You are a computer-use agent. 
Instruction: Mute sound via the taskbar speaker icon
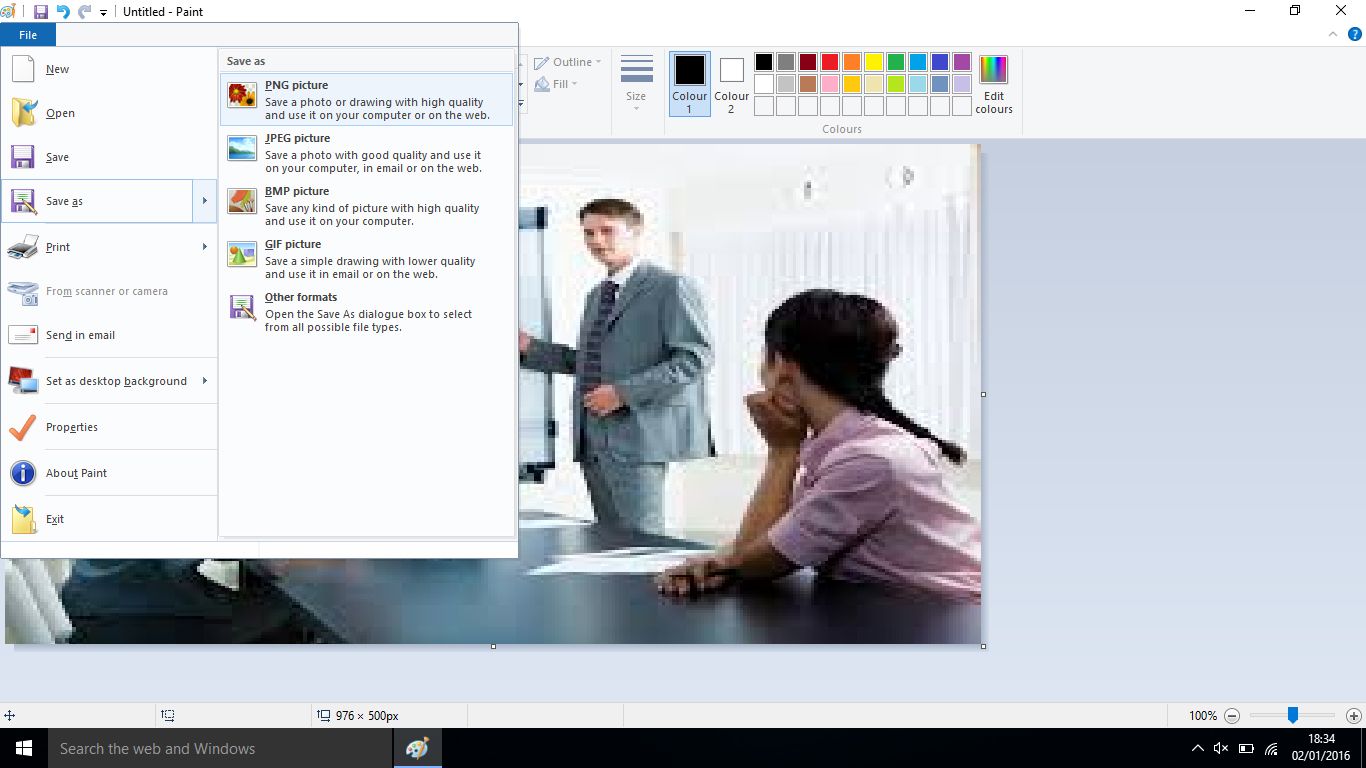click(x=1221, y=747)
